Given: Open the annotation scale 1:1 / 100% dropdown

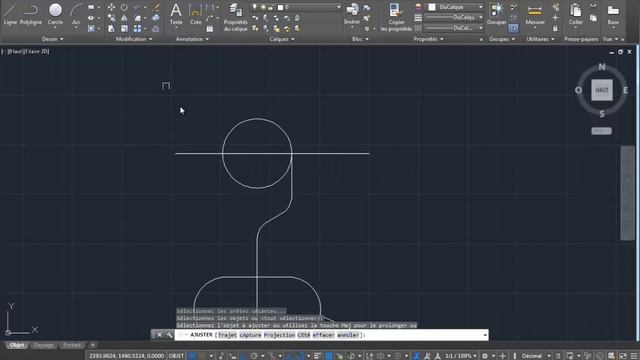Looking at the screenshot, I should pyautogui.click(x=460, y=356).
